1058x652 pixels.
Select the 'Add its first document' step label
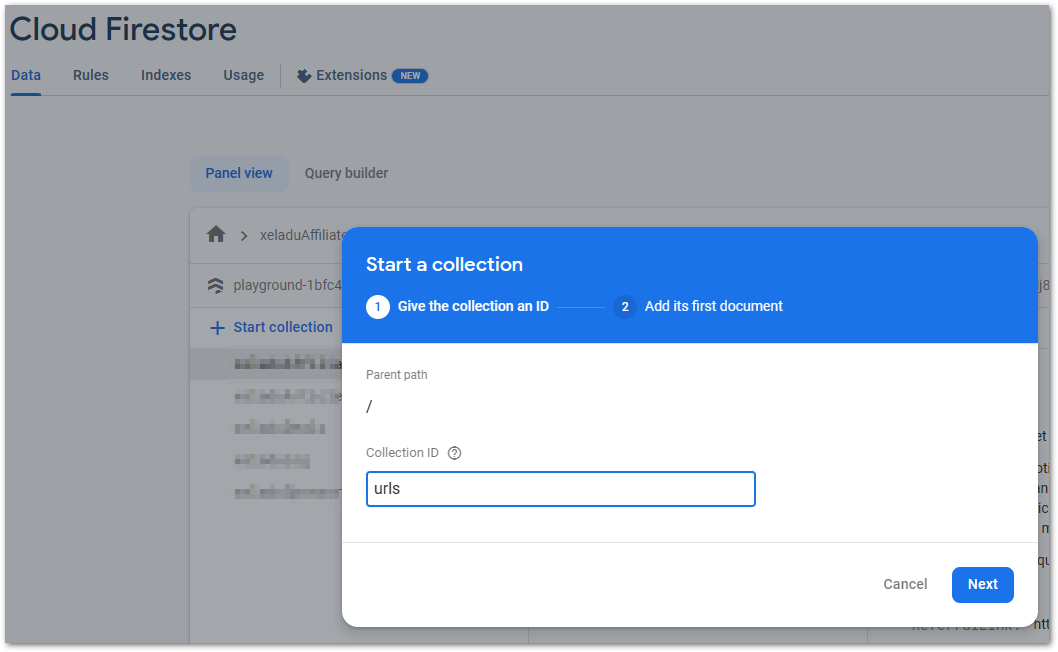tap(713, 307)
